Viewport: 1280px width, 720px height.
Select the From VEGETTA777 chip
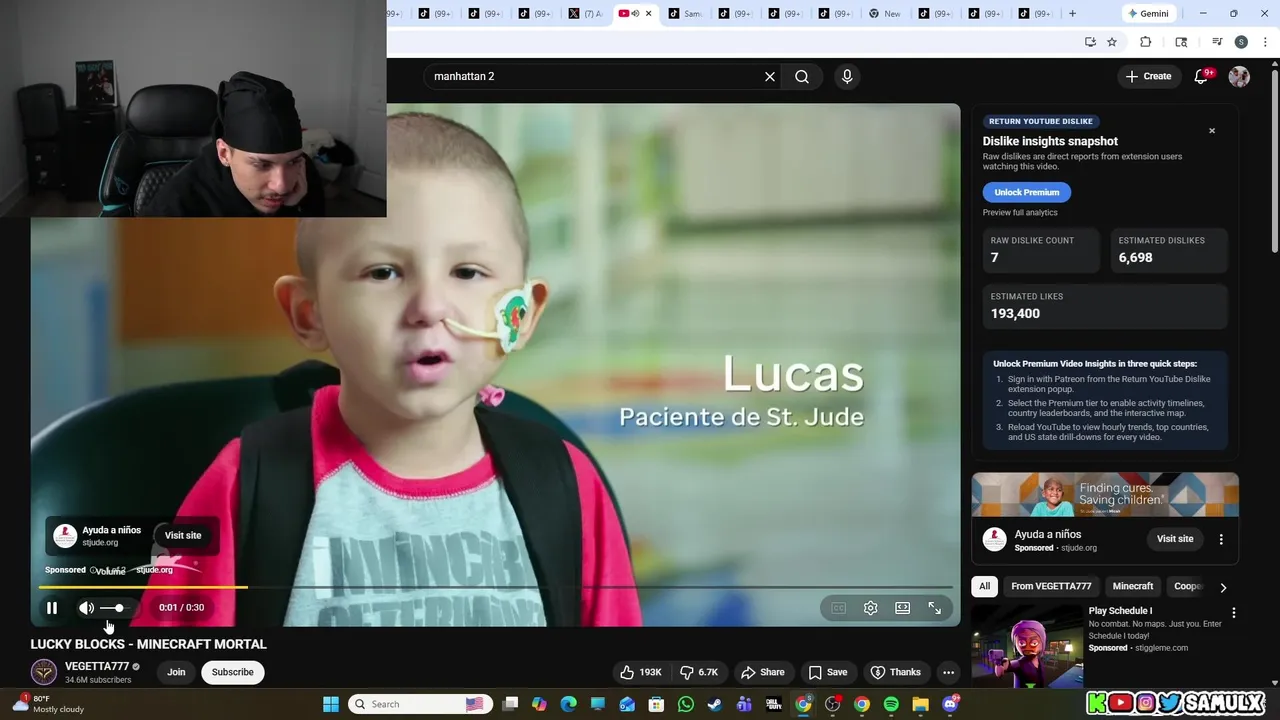click(x=1051, y=586)
